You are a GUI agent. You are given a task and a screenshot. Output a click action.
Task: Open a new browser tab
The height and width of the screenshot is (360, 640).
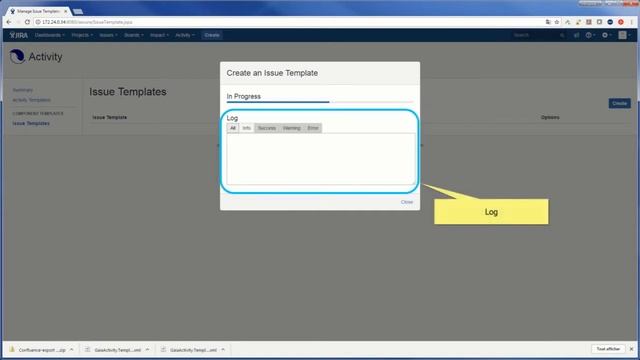pos(78,11)
